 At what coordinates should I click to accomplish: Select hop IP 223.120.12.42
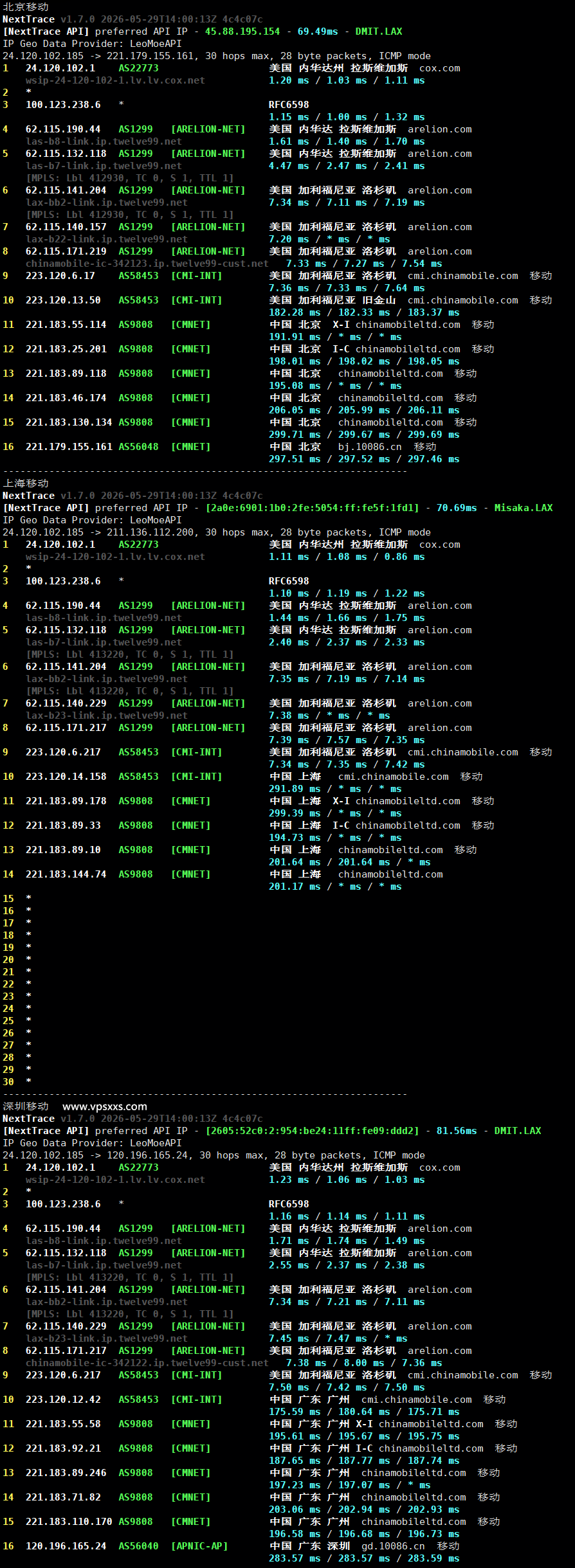pos(63,1399)
